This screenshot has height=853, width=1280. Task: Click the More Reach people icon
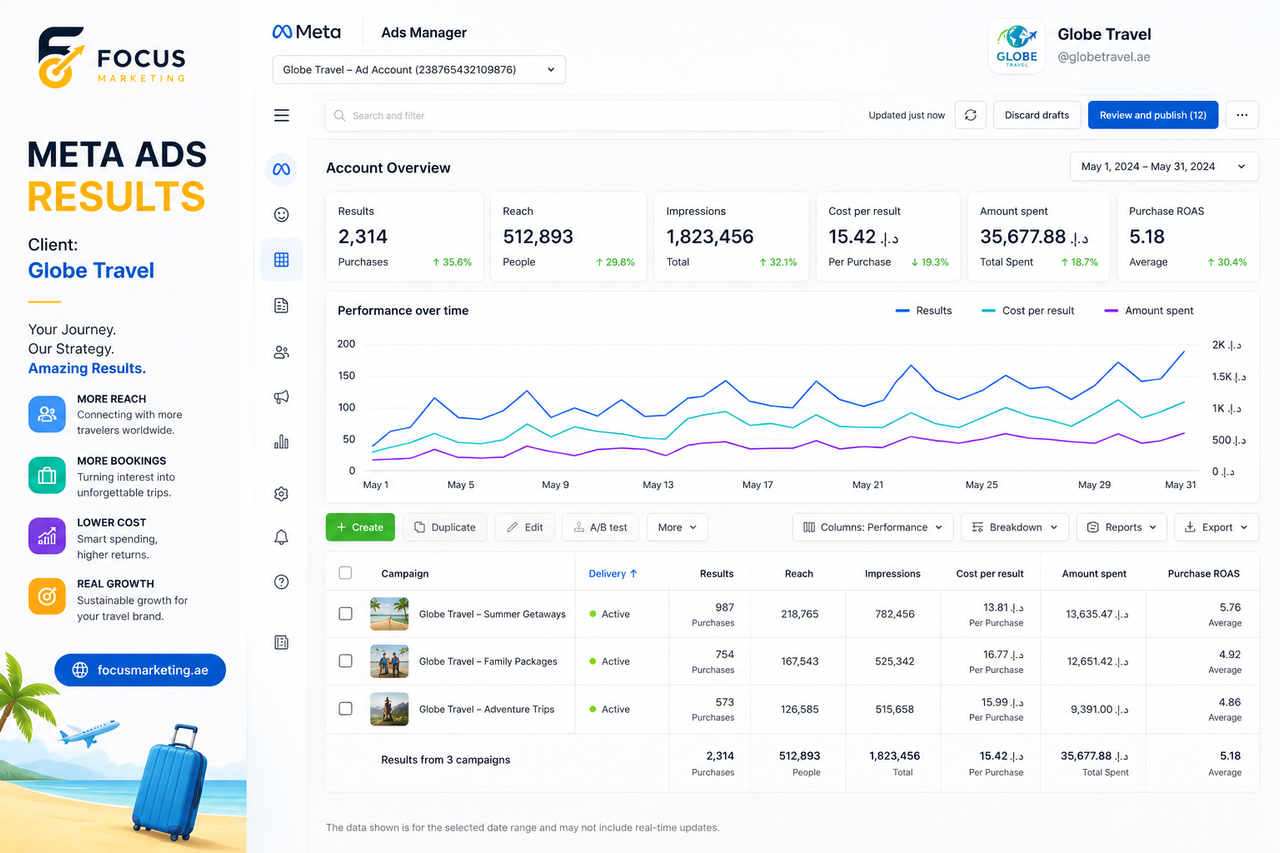tap(47, 414)
